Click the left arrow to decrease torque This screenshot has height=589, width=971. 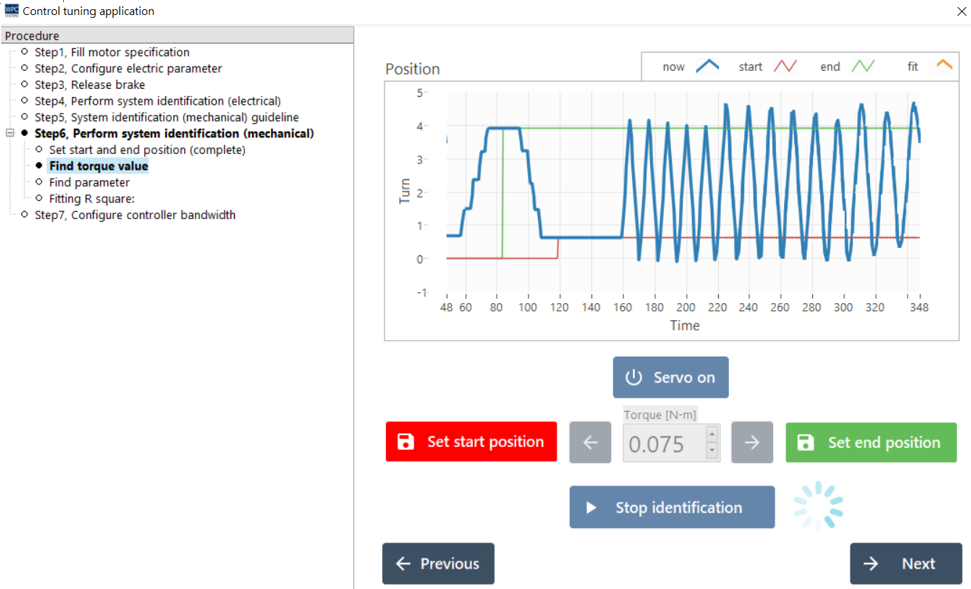tap(589, 442)
